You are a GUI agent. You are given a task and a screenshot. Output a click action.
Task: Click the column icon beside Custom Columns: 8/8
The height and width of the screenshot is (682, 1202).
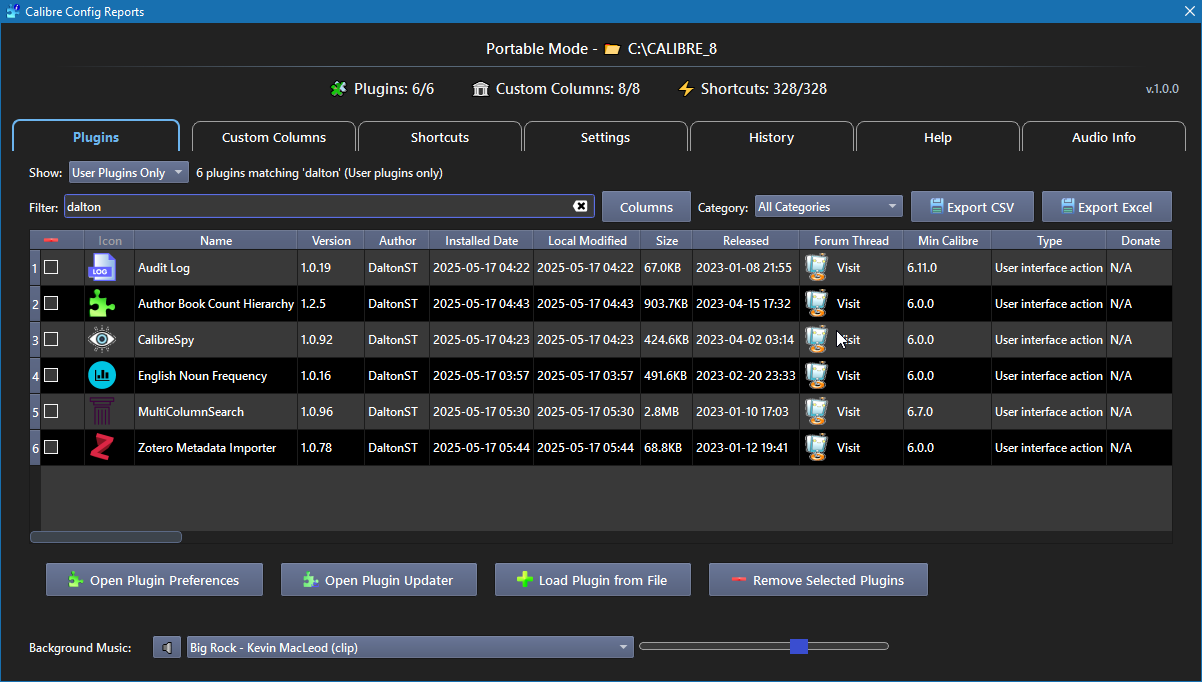pyautogui.click(x=481, y=89)
